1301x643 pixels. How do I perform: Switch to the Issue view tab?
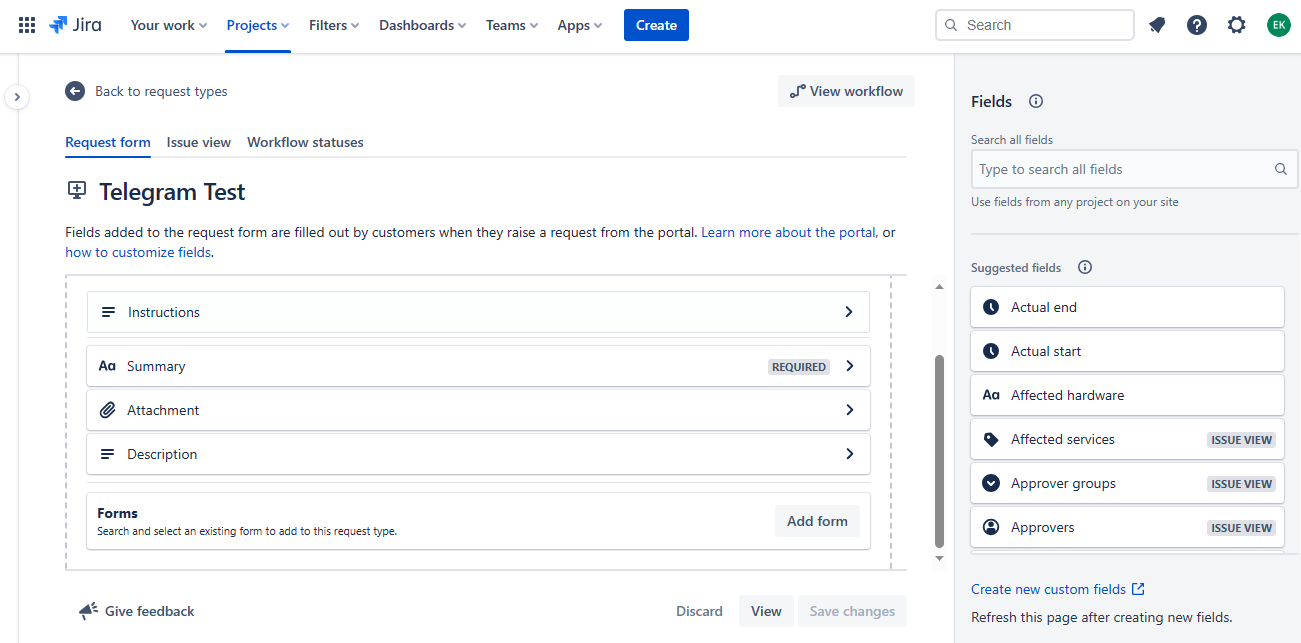[x=199, y=142]
